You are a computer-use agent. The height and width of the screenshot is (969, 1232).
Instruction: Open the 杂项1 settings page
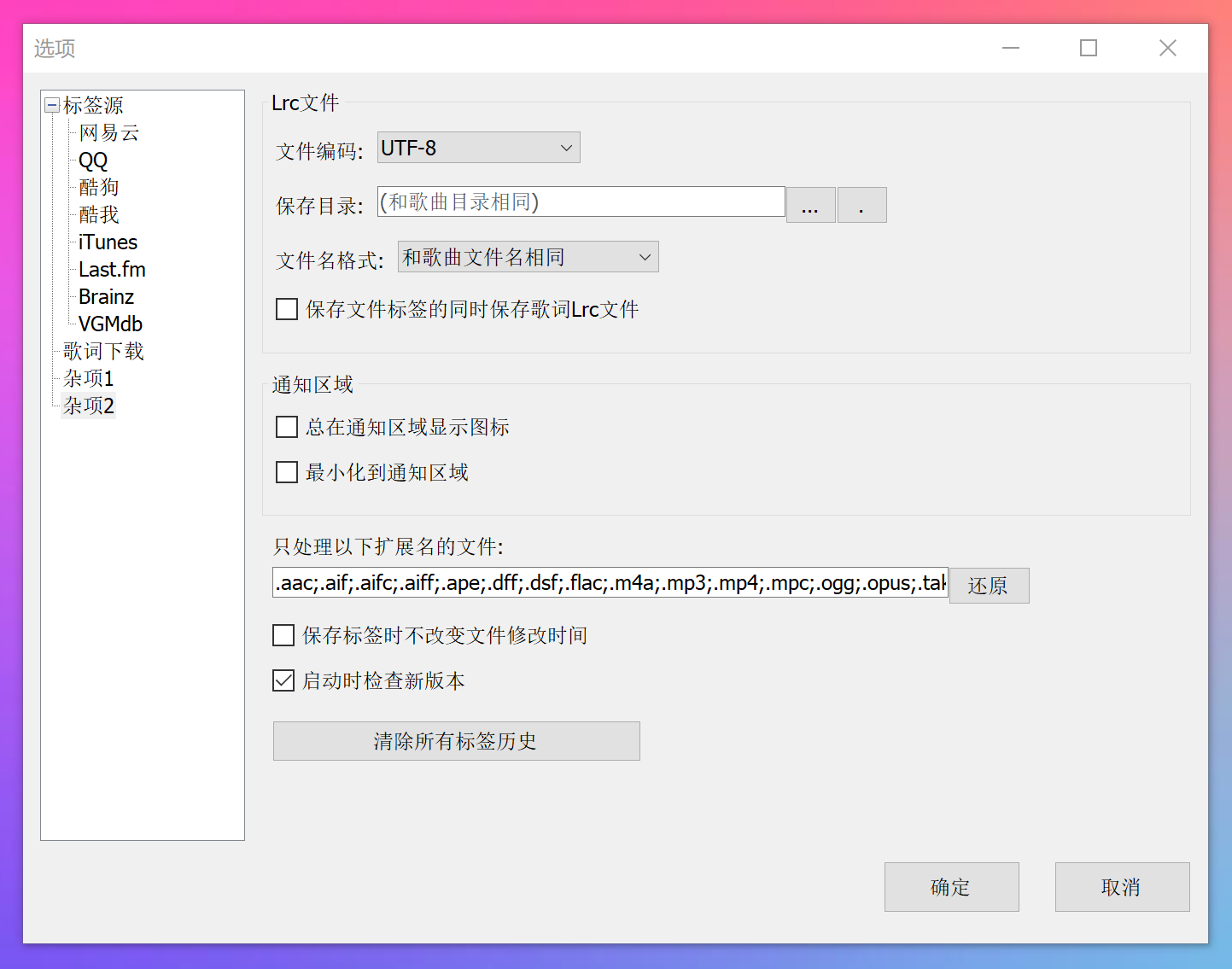[x=88, y=379]
